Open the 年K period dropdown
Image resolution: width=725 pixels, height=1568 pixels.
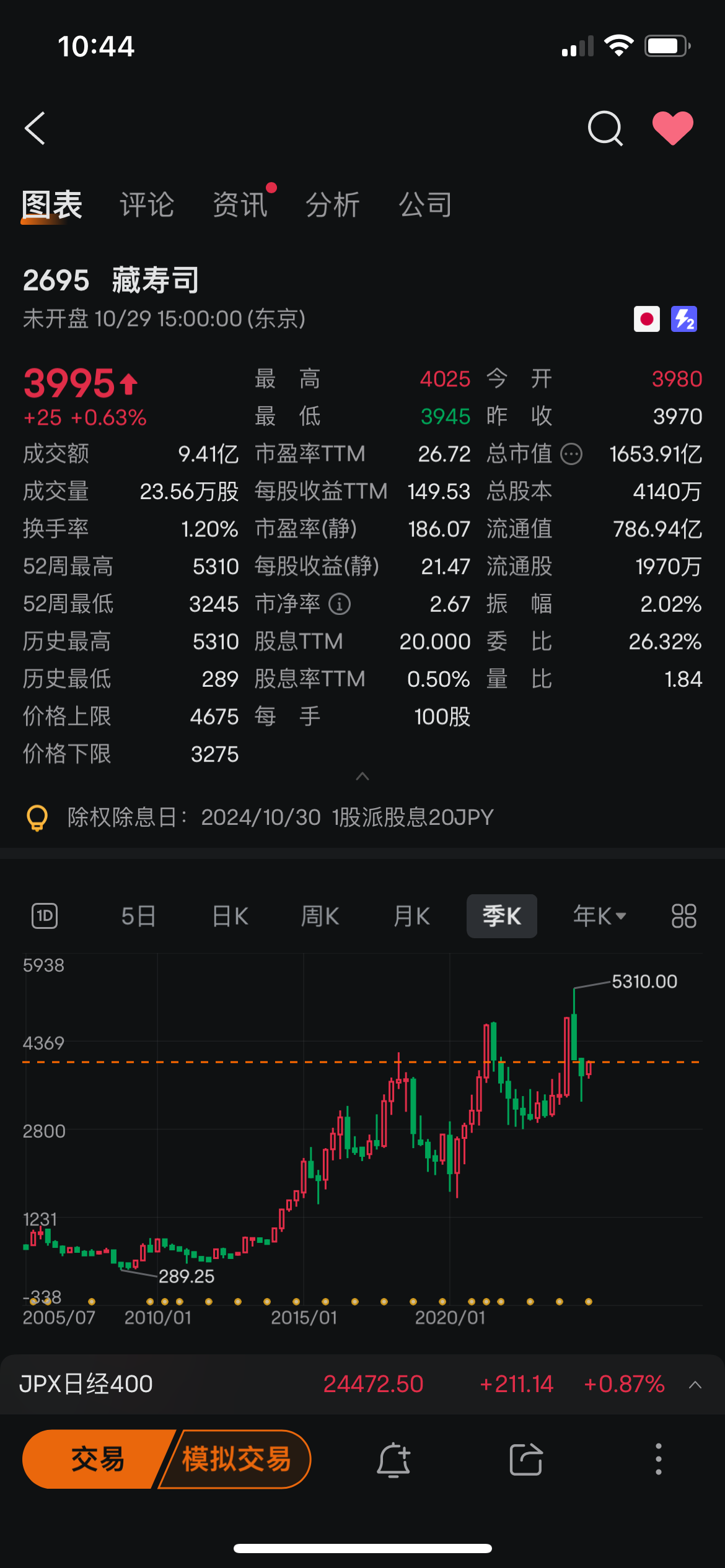[599, 916]
